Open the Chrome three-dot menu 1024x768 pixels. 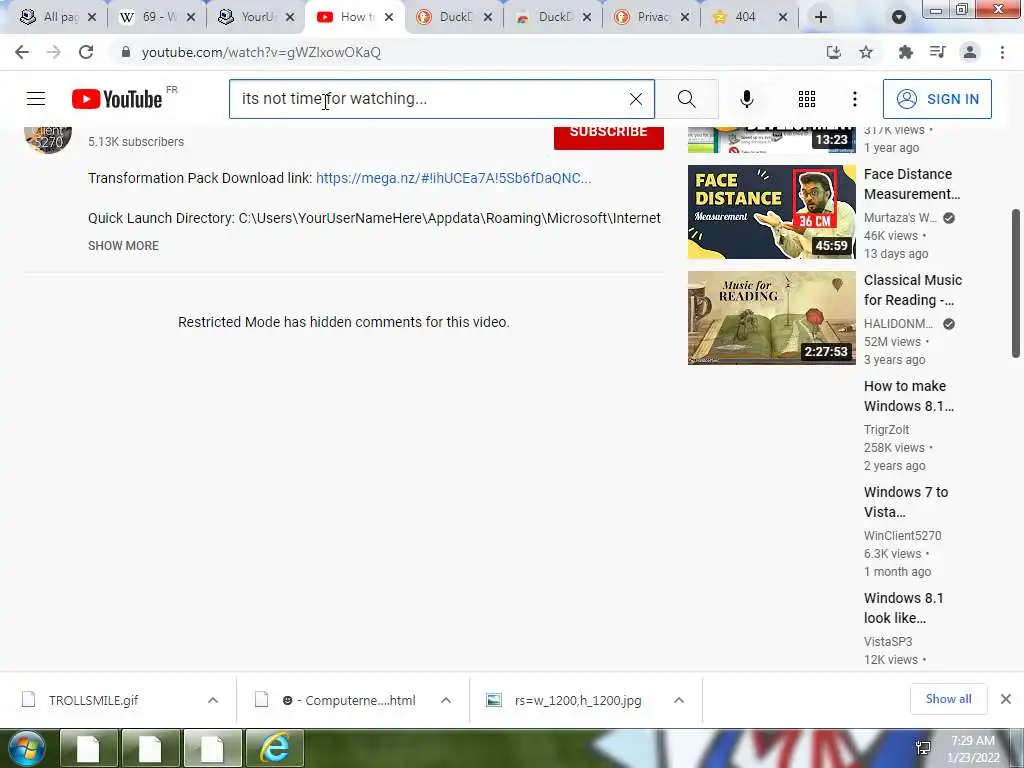tap(1002, 52)
